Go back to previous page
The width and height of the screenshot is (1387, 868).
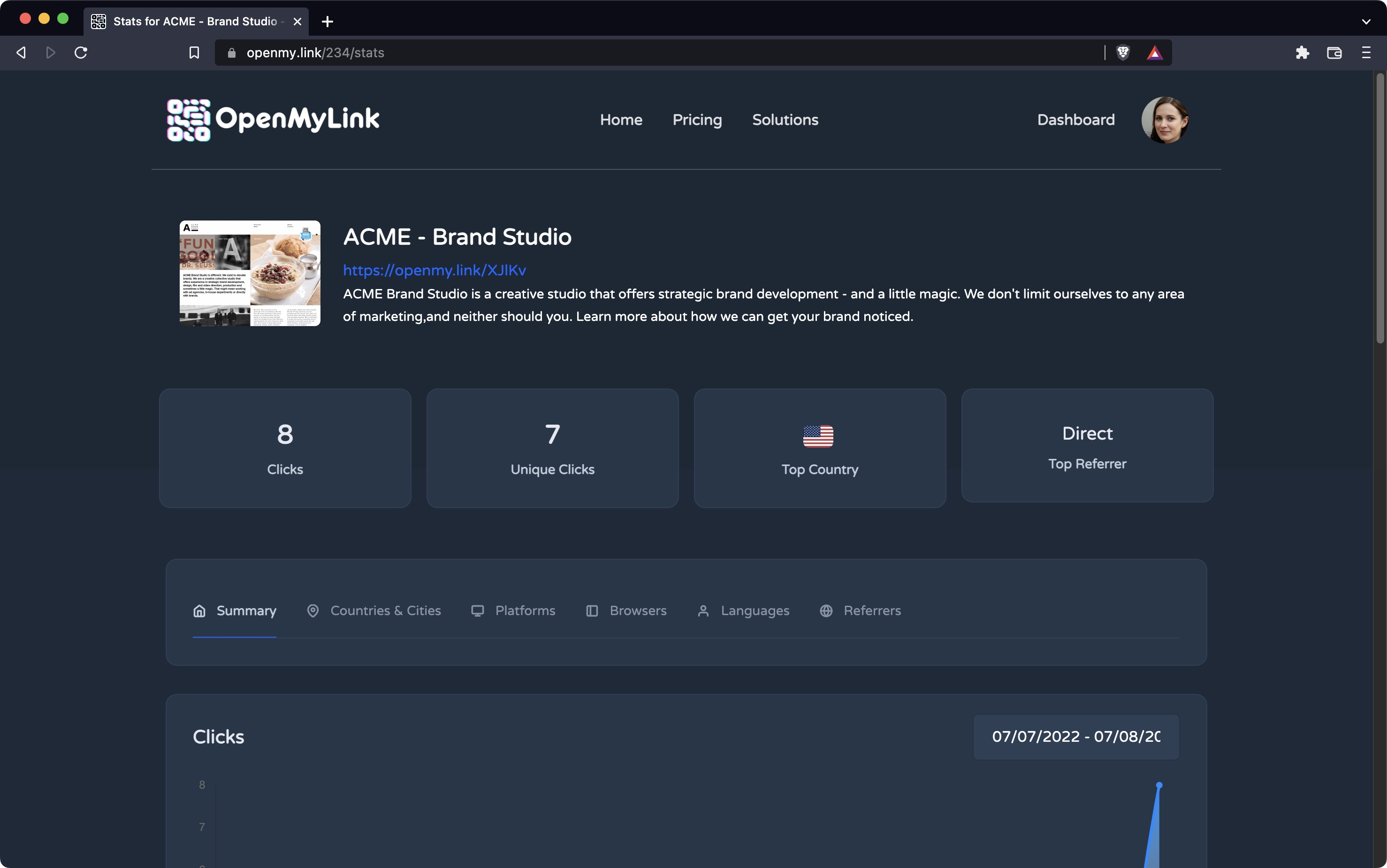click(21, 53)
